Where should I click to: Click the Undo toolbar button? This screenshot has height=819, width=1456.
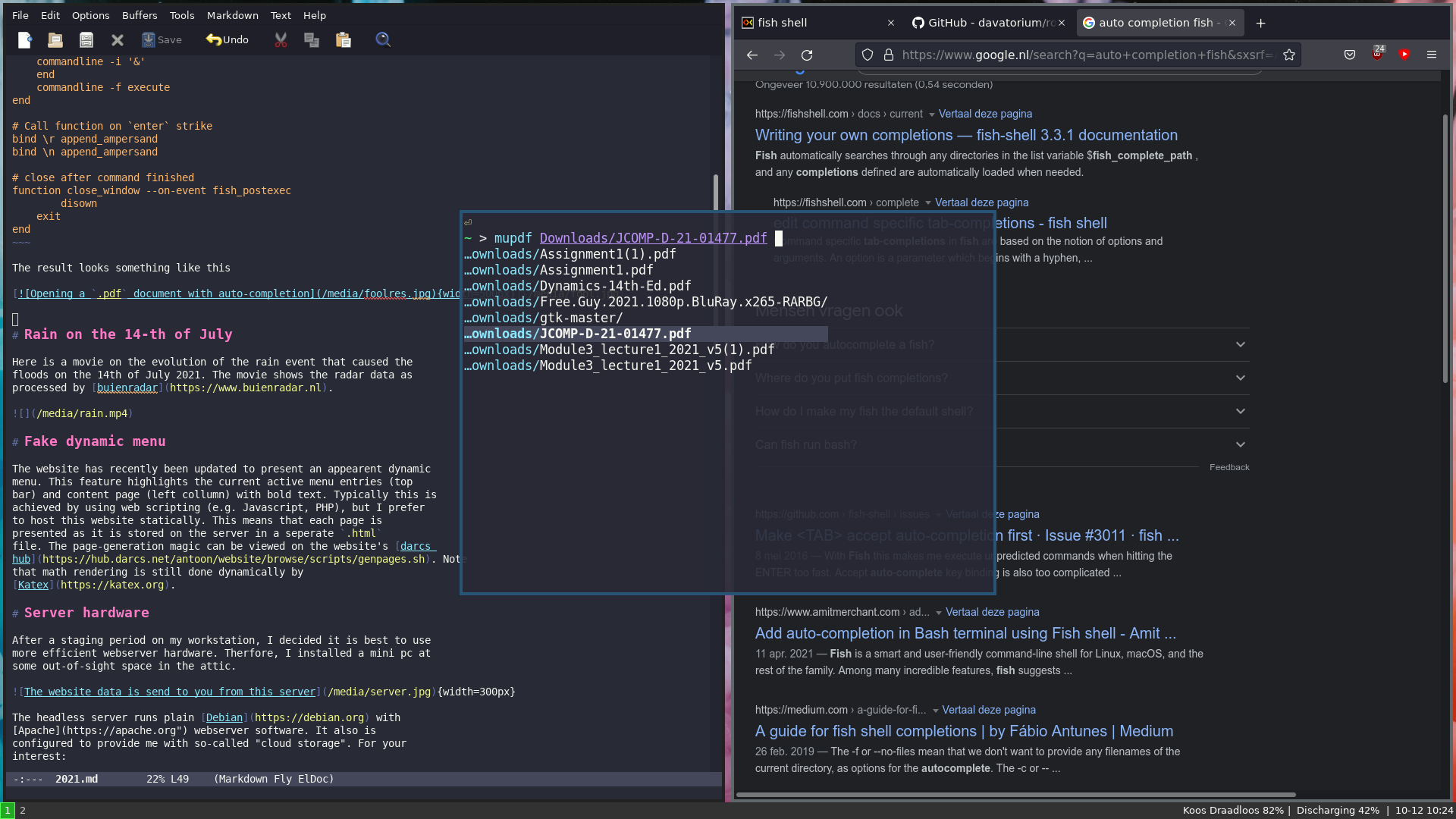click(x=227, y=40)
